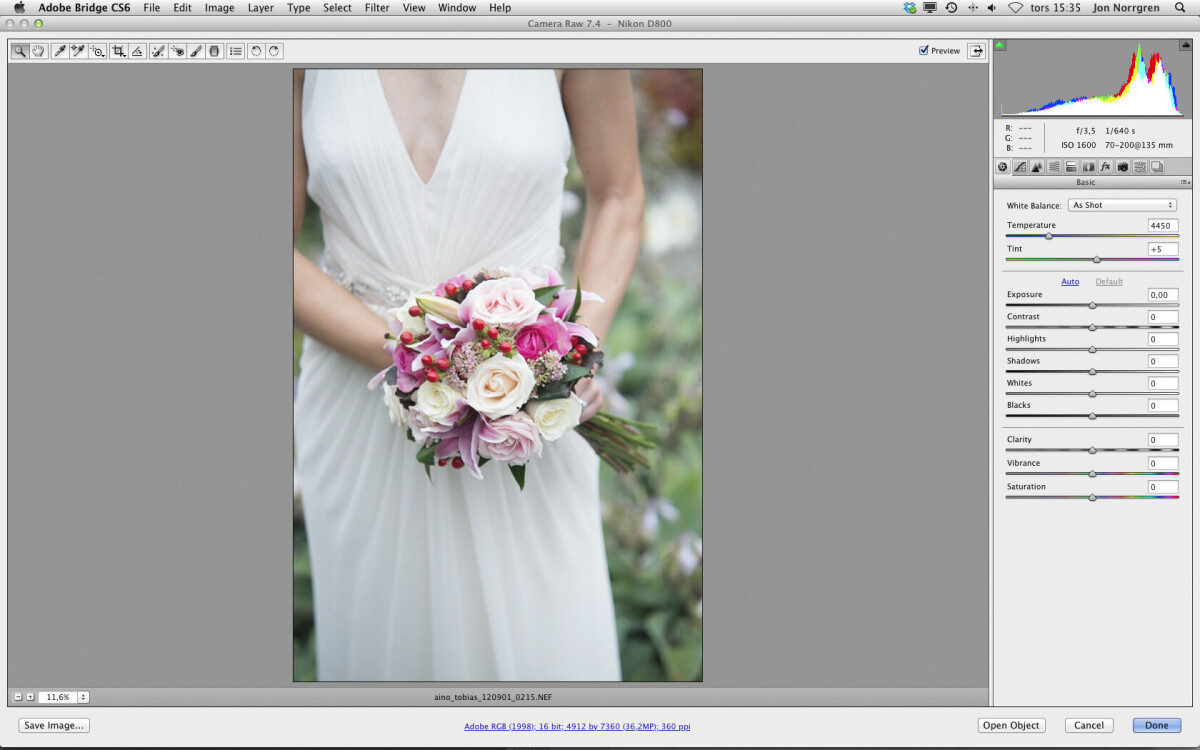
Task: Select the Spot Removal tool
Action: [158, 51]
